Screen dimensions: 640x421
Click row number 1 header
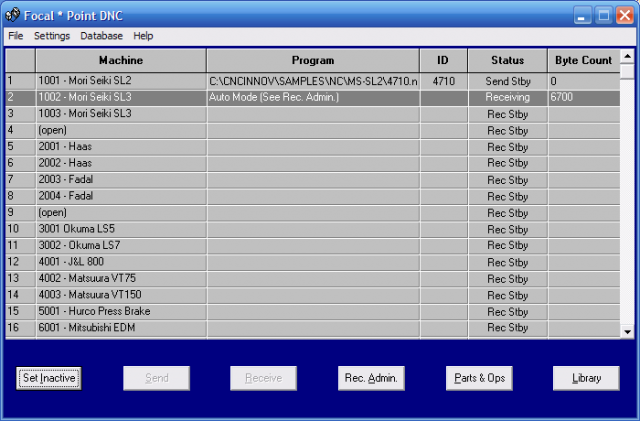(20, 81)
